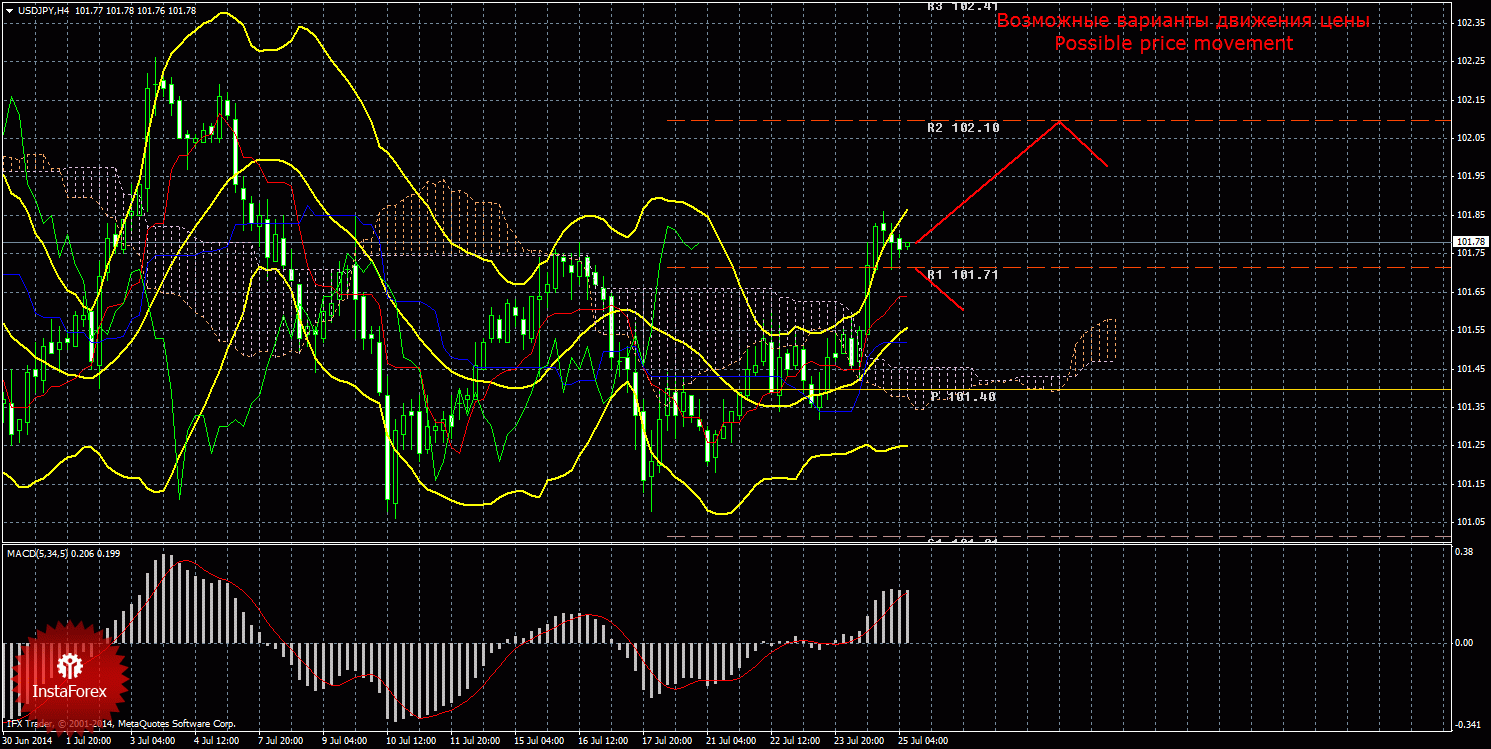Click the 'Possible price movement' red text

pos(1173,44)
